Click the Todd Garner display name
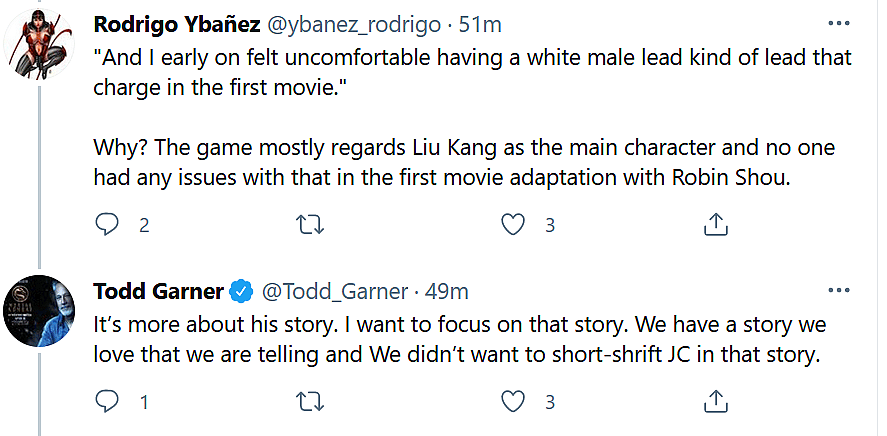Image resolution: width=887 pixels, height=436 pixels. [158, 292]
